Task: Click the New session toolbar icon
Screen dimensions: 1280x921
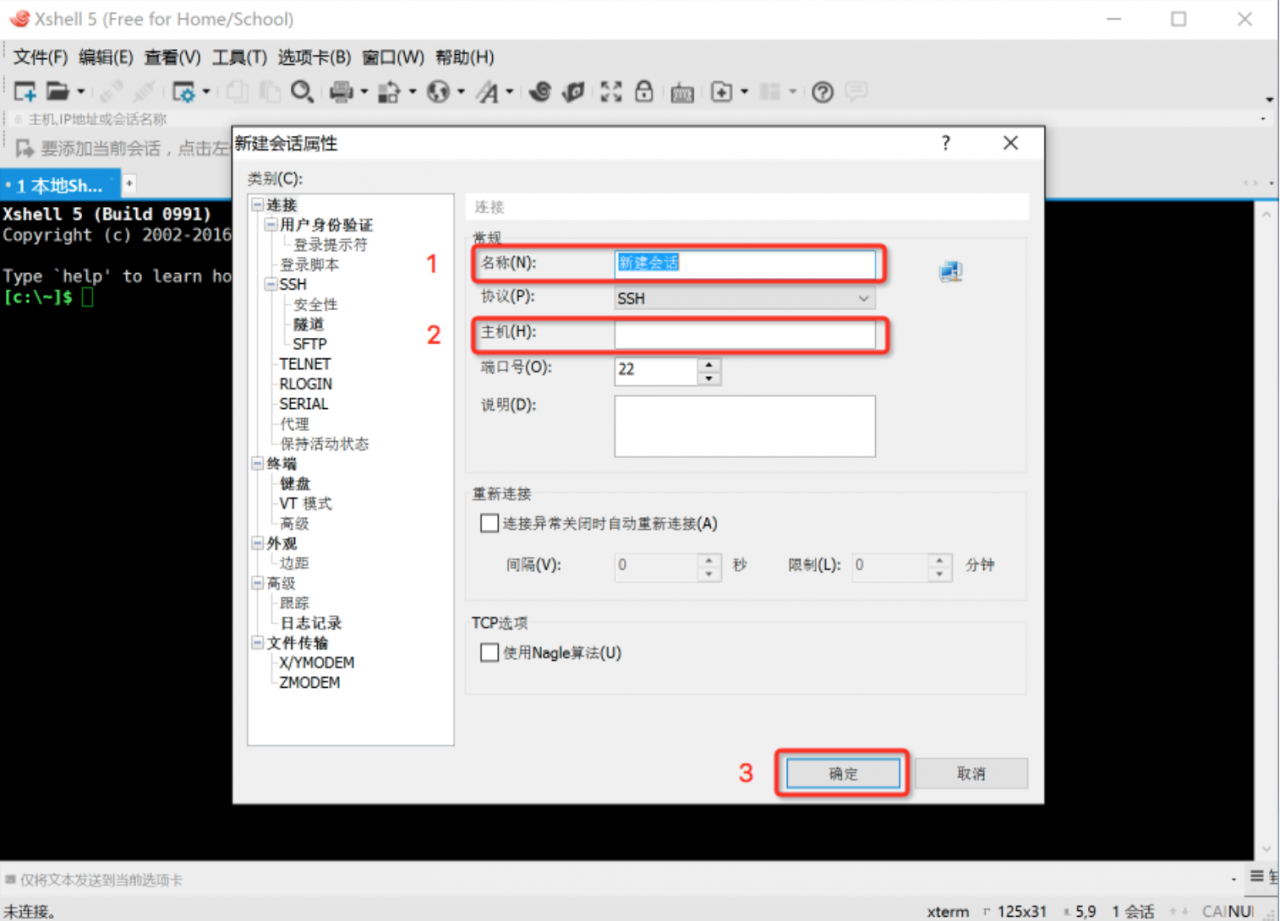Action: point(25,92)
